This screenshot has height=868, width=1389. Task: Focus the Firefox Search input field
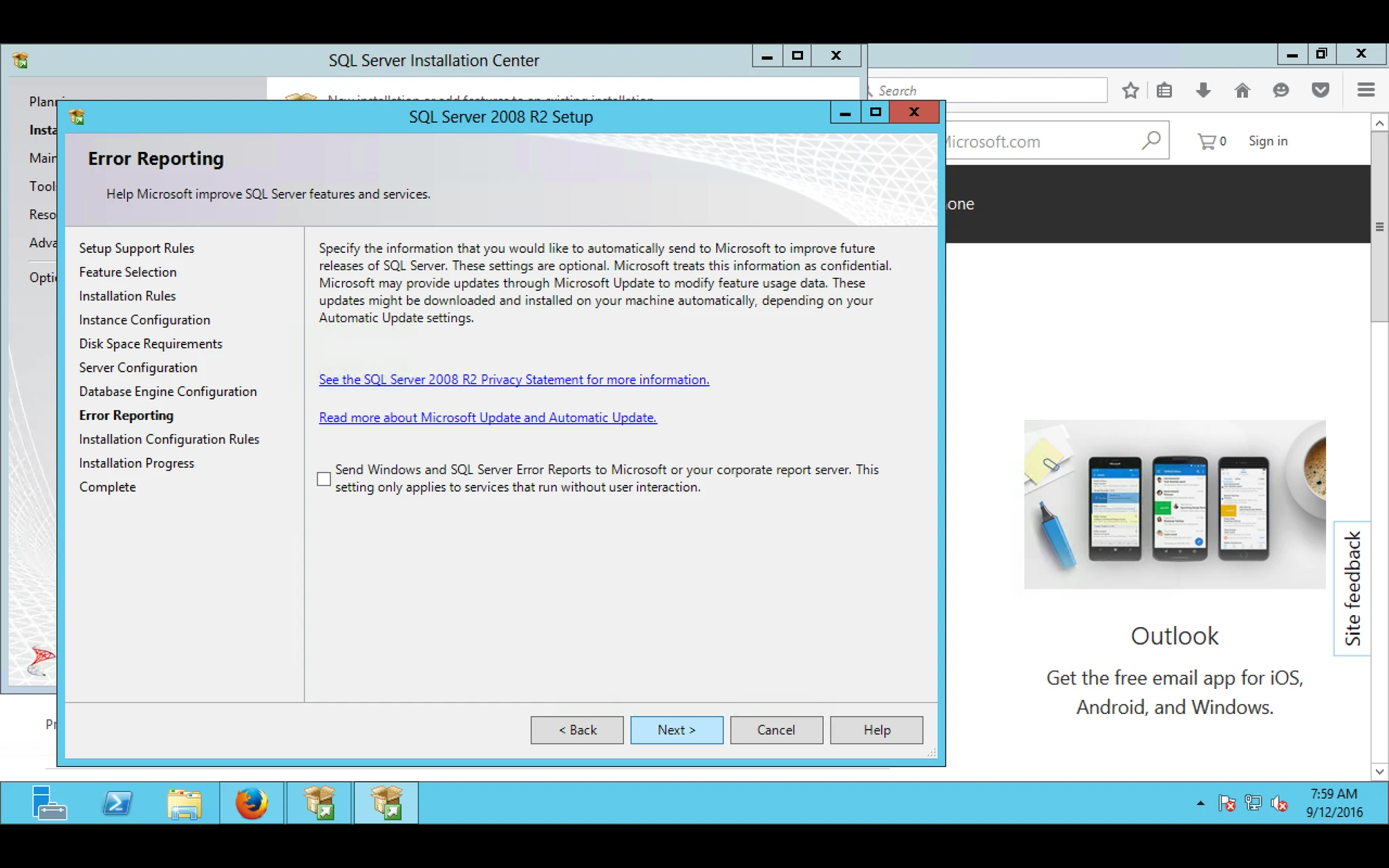(989, 90)
